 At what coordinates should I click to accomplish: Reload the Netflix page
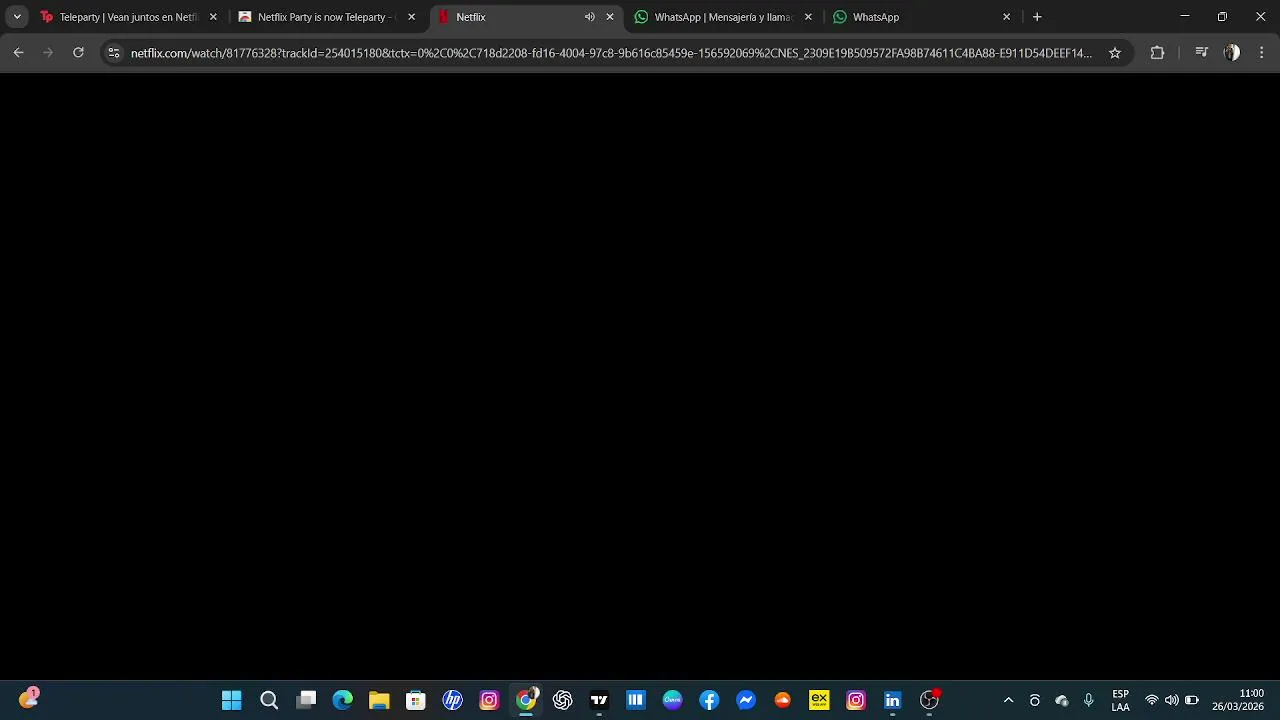78,53
